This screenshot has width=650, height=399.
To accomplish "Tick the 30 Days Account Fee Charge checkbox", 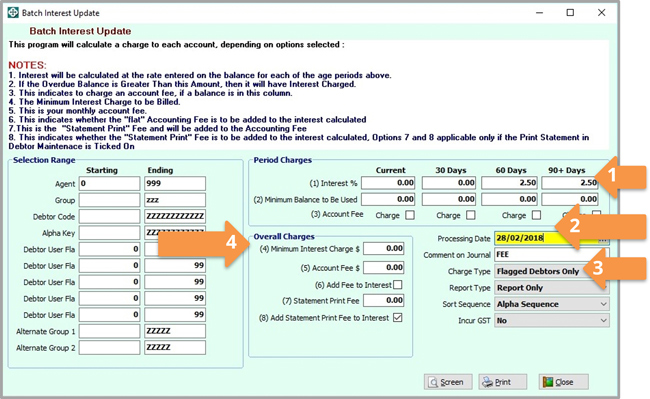I will tap(471, 215).
